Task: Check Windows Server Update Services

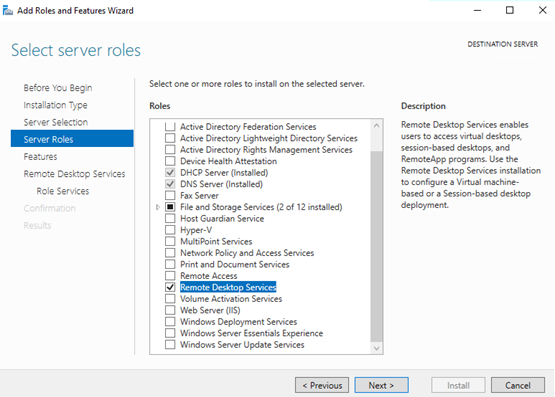Action: [170, 344]
